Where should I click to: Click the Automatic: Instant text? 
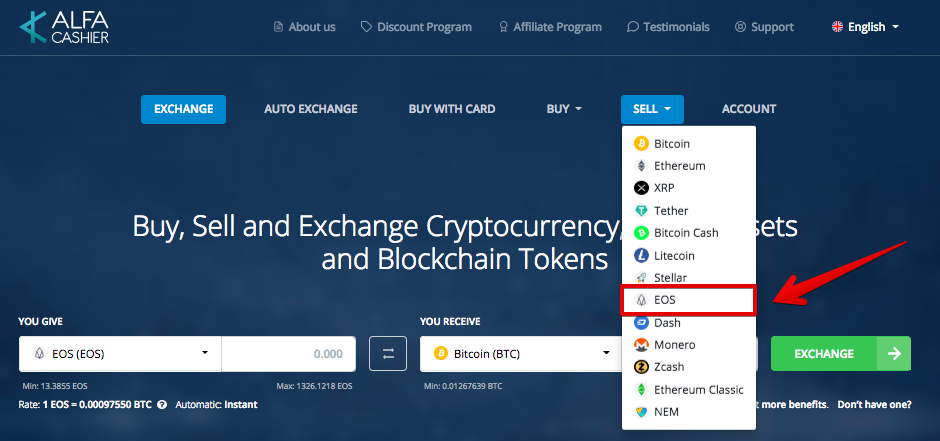click(x=216, y=404)
